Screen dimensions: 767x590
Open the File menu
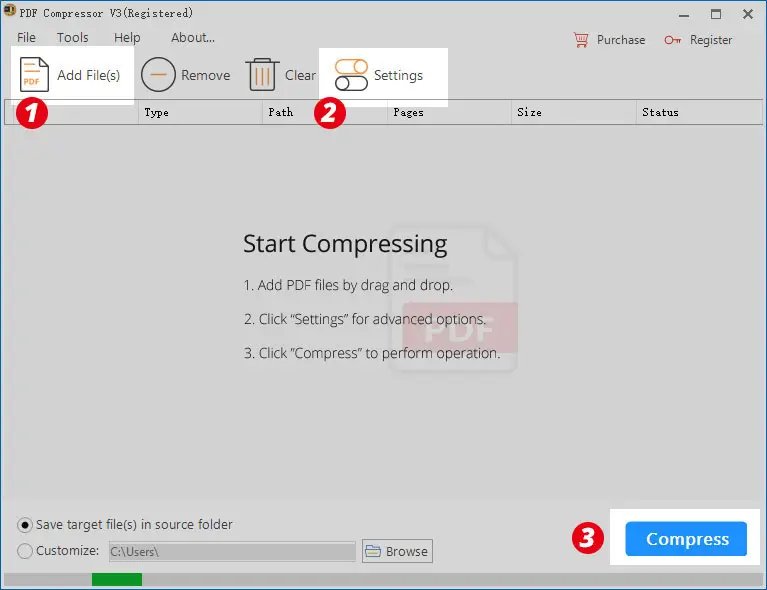[26, 38]
